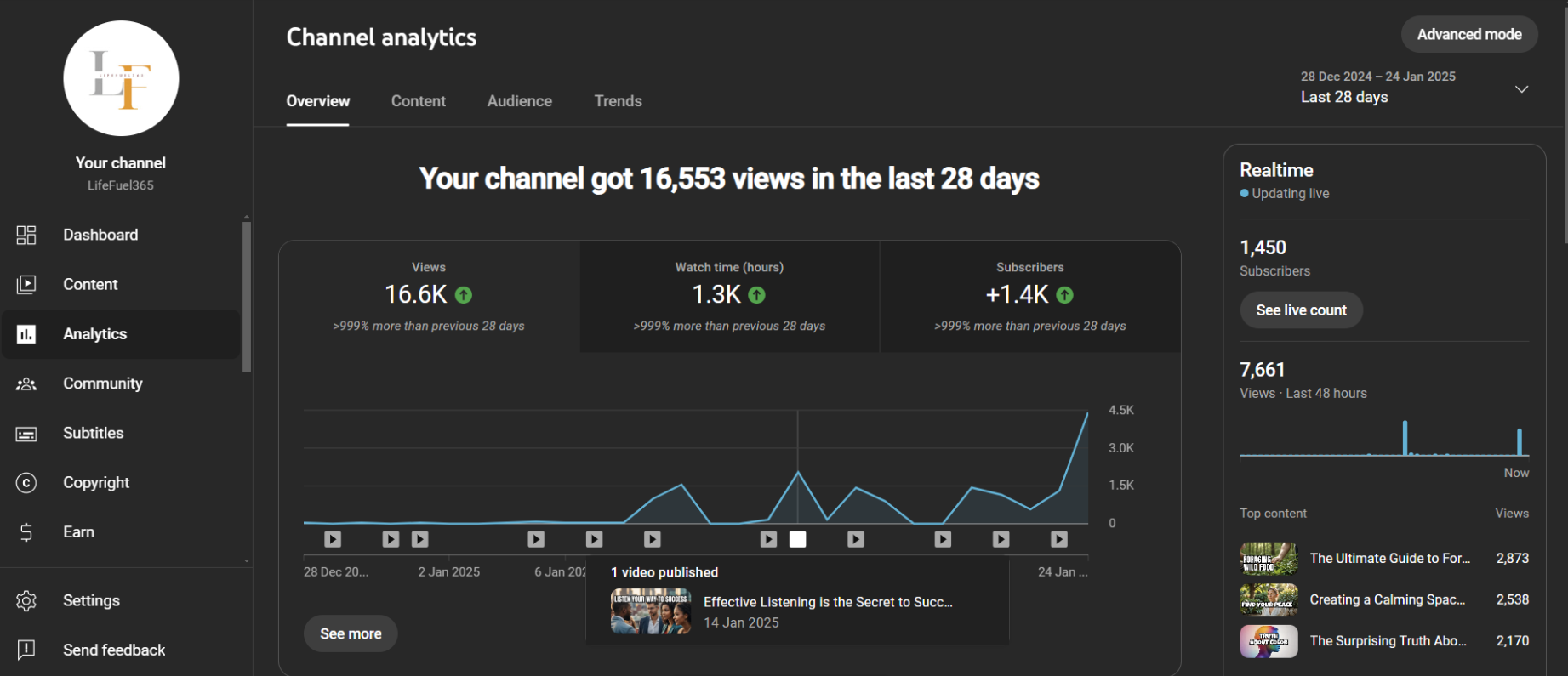The height and width of the screenshot is (676, 1568).
Task: Click the Send feedback icon
Action: [26, 650]
